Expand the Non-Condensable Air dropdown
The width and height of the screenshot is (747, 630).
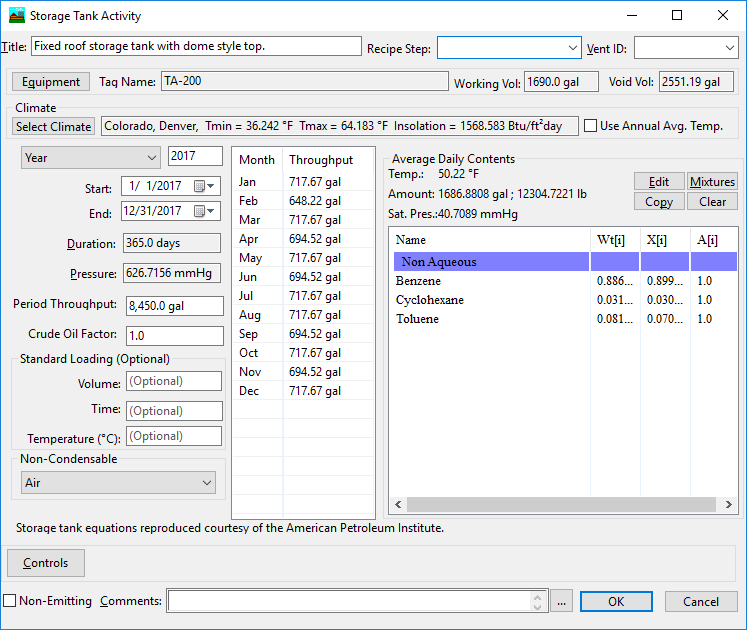point(118,483)
